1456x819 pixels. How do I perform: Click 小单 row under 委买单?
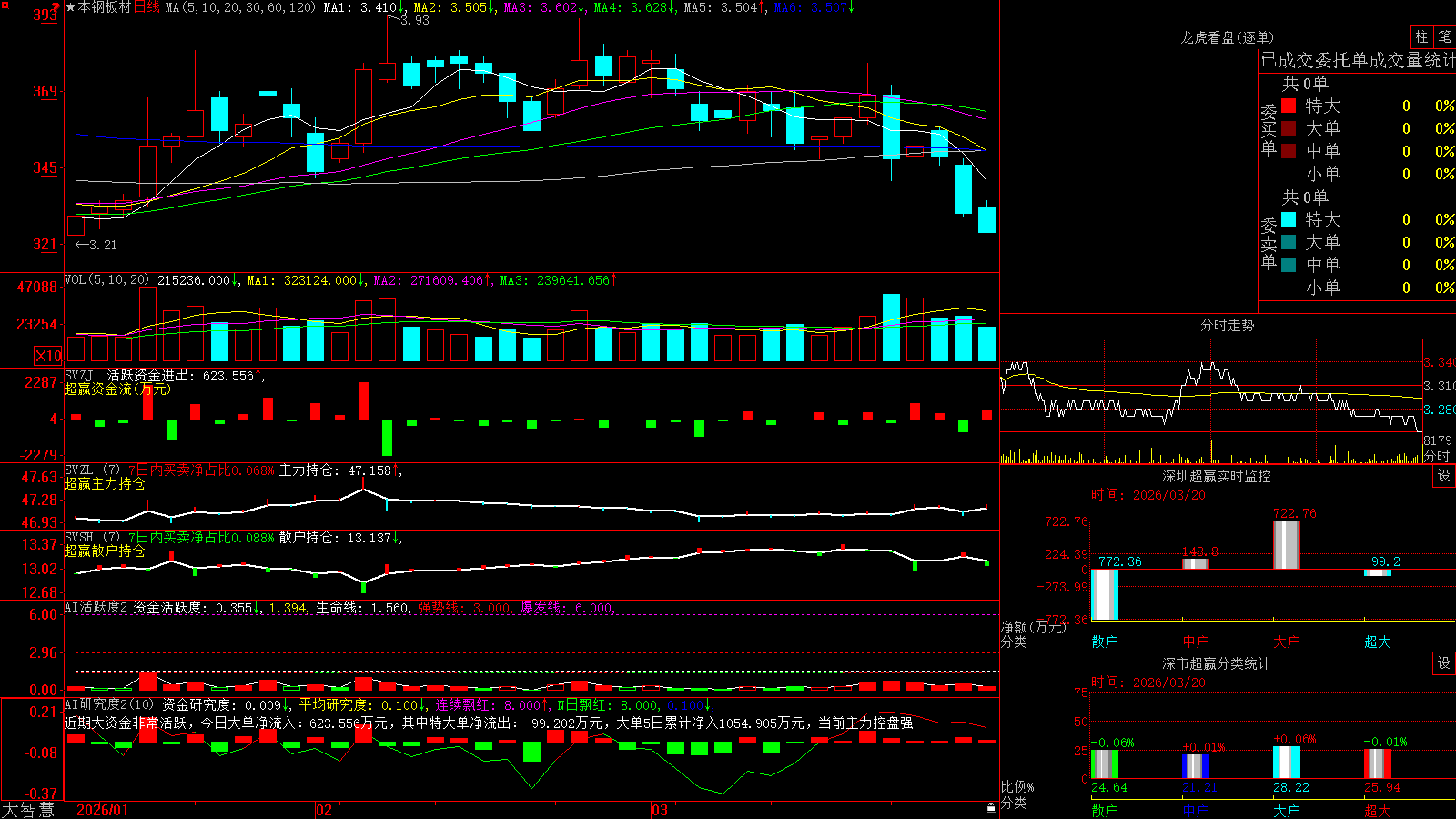point(1369,174)
